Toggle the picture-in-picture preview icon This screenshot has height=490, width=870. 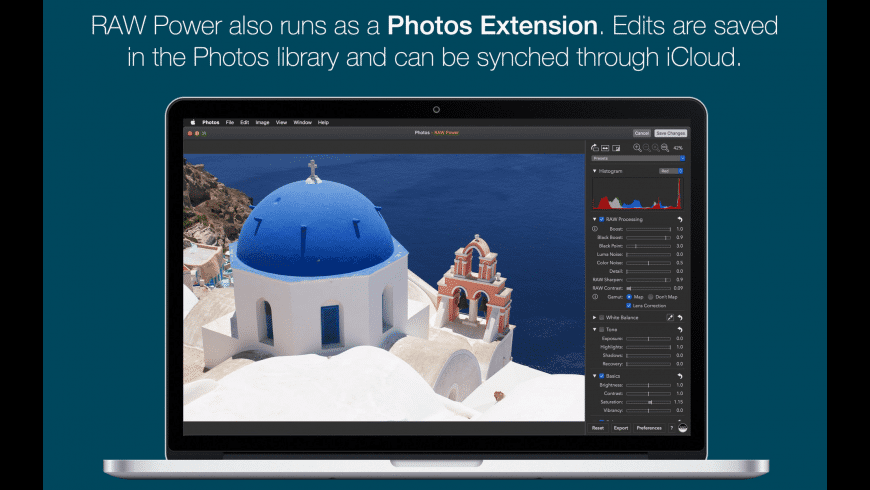(x=616, y=148)
